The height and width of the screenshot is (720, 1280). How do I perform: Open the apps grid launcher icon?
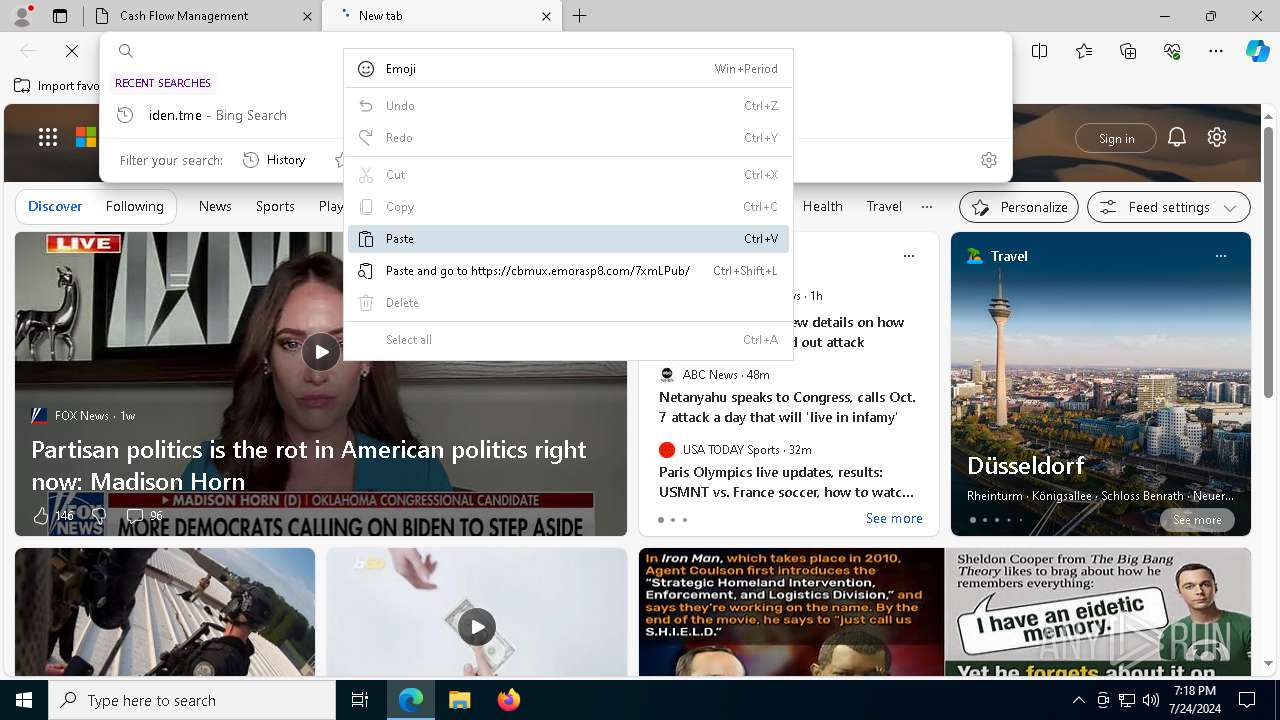pyautogui.click(x=48, y=138)
